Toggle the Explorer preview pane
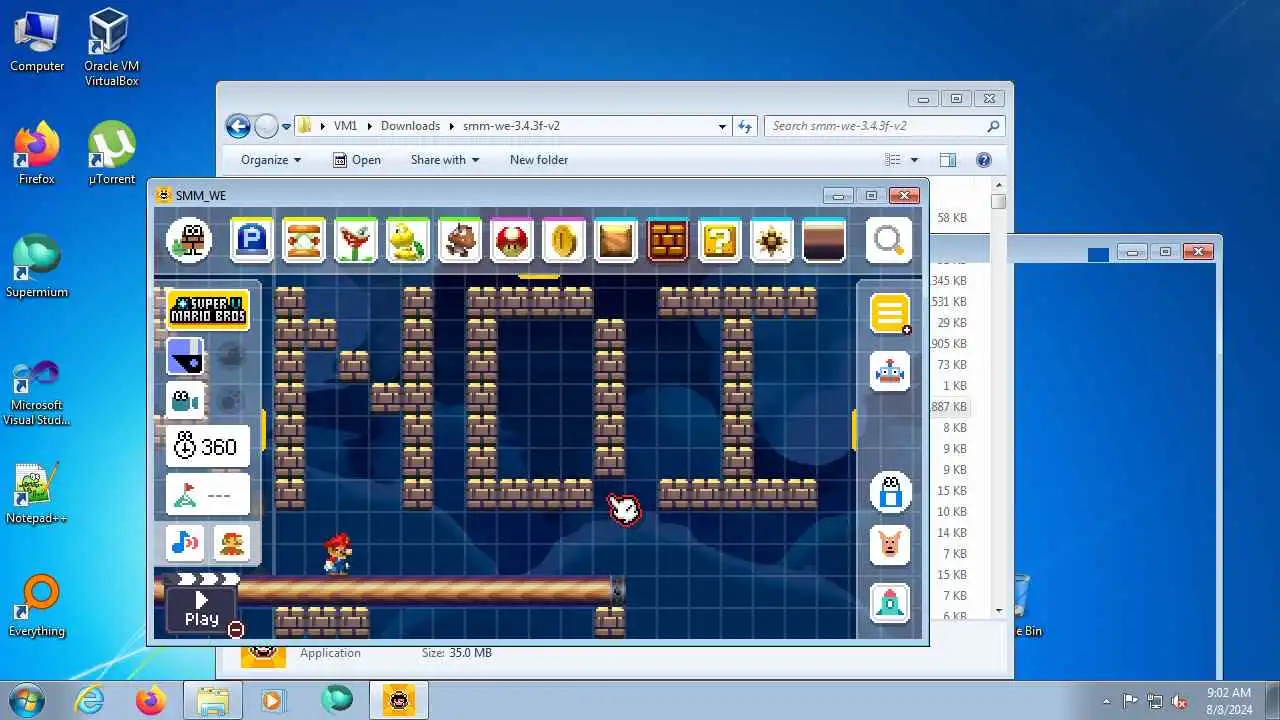 (947, 160)
